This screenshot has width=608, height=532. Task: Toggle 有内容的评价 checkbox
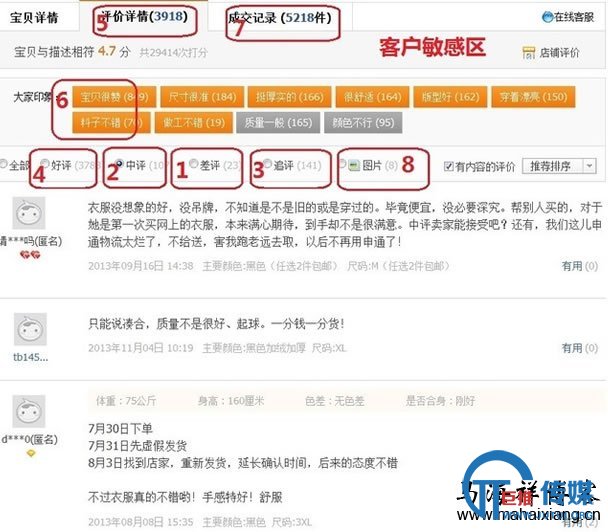(449, 166)
